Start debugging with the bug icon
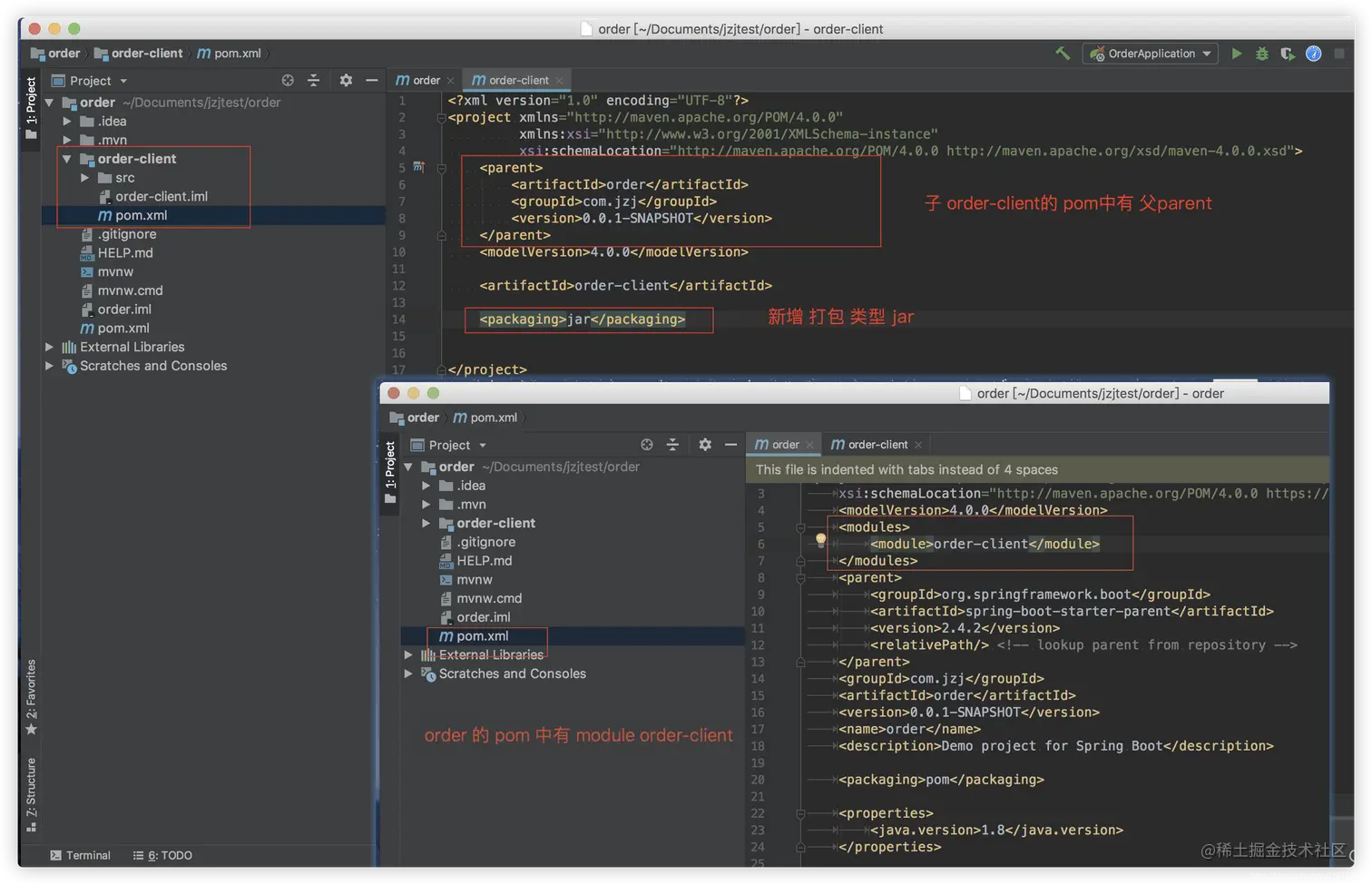Viewport: 1372px width, 885px height. click(1261, 54)
